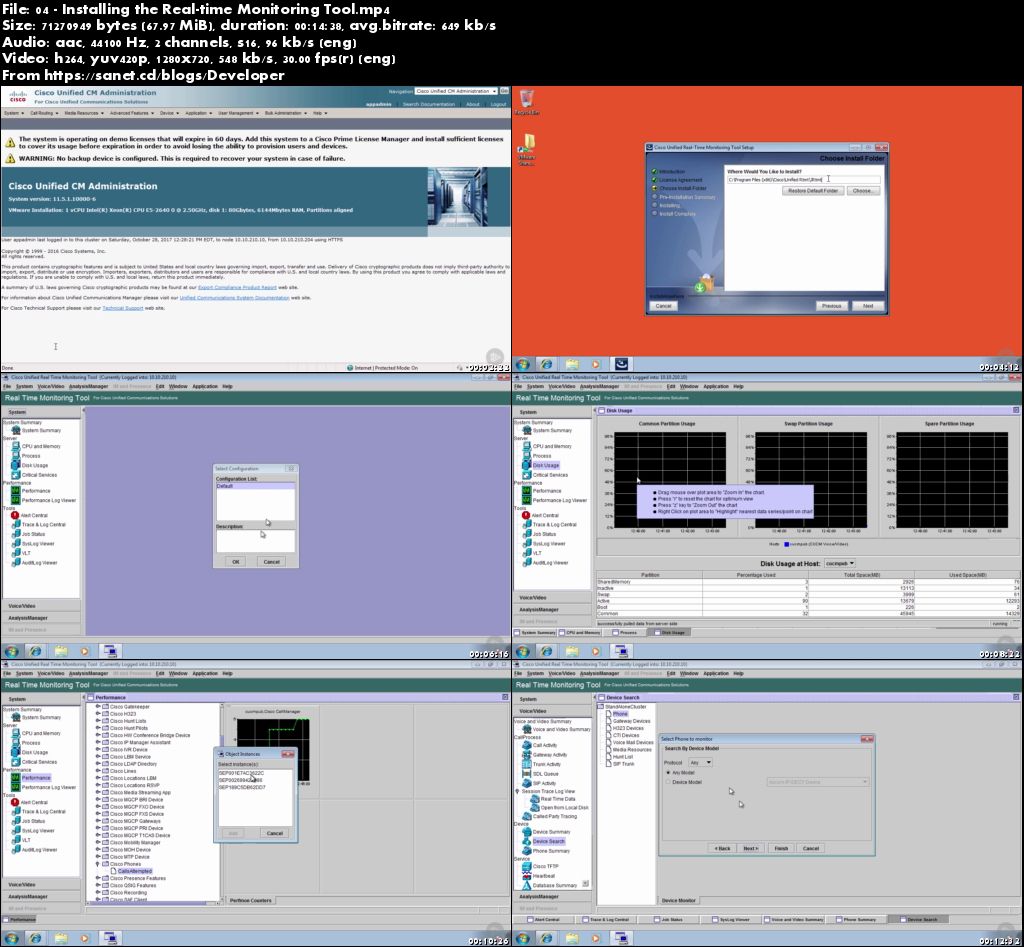Open File menu in Device Search frame
Image resolution: width=1024 pixels, height=947 pixels.
click(x=518, y=673)
